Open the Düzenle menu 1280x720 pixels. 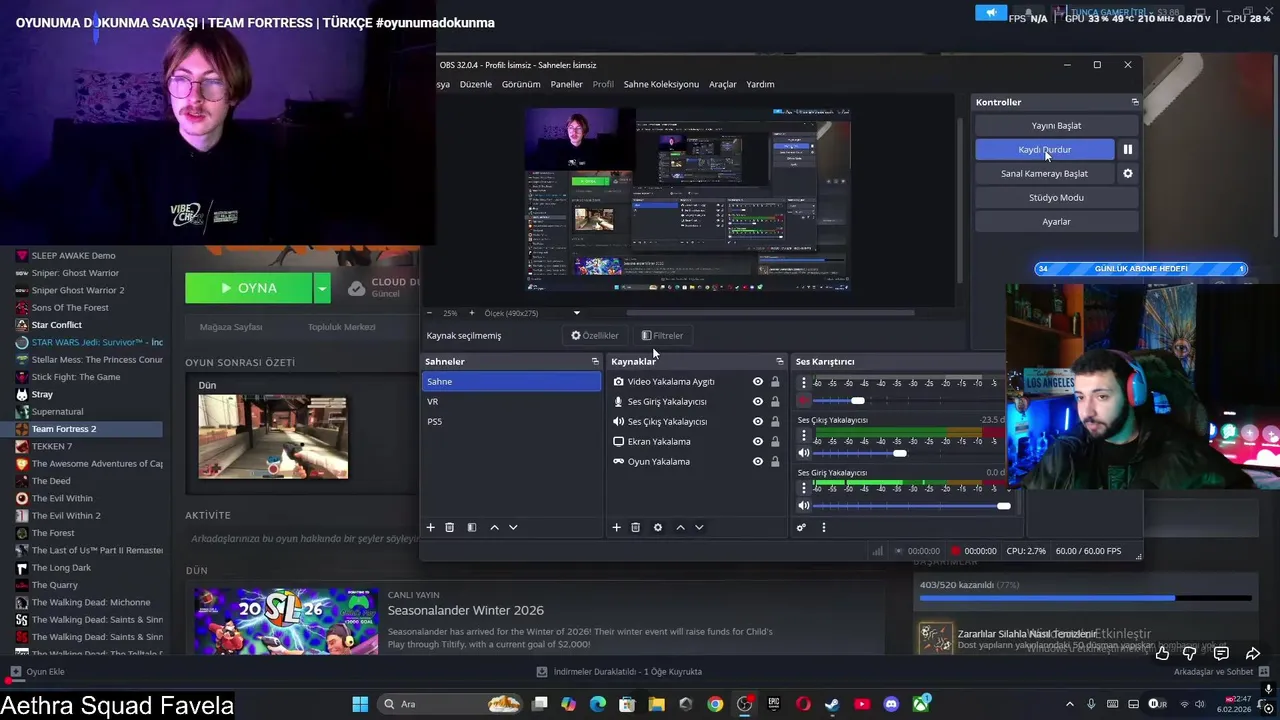click(476, 84)
